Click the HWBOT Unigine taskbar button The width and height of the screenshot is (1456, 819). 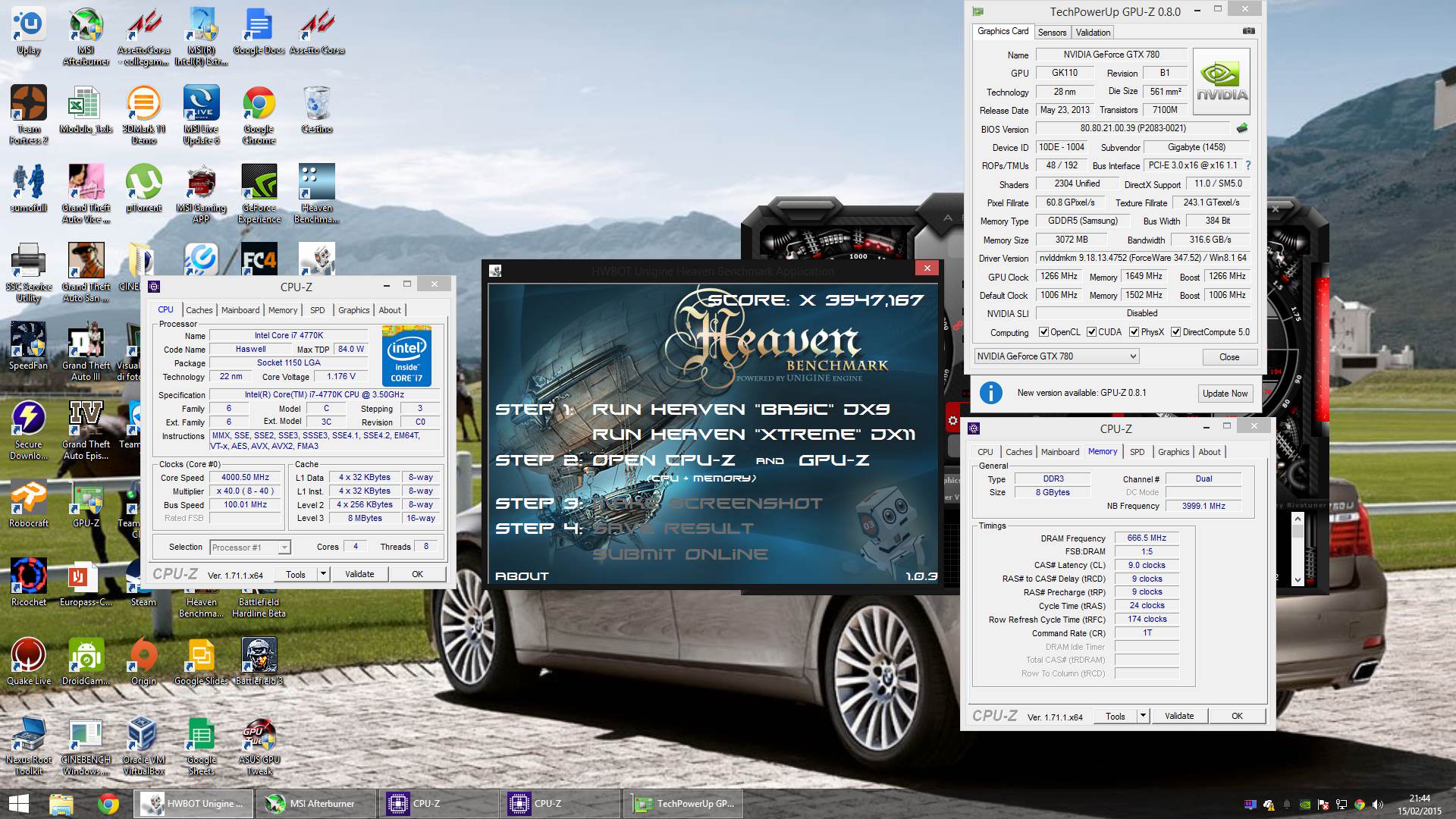tap(193, 803)
